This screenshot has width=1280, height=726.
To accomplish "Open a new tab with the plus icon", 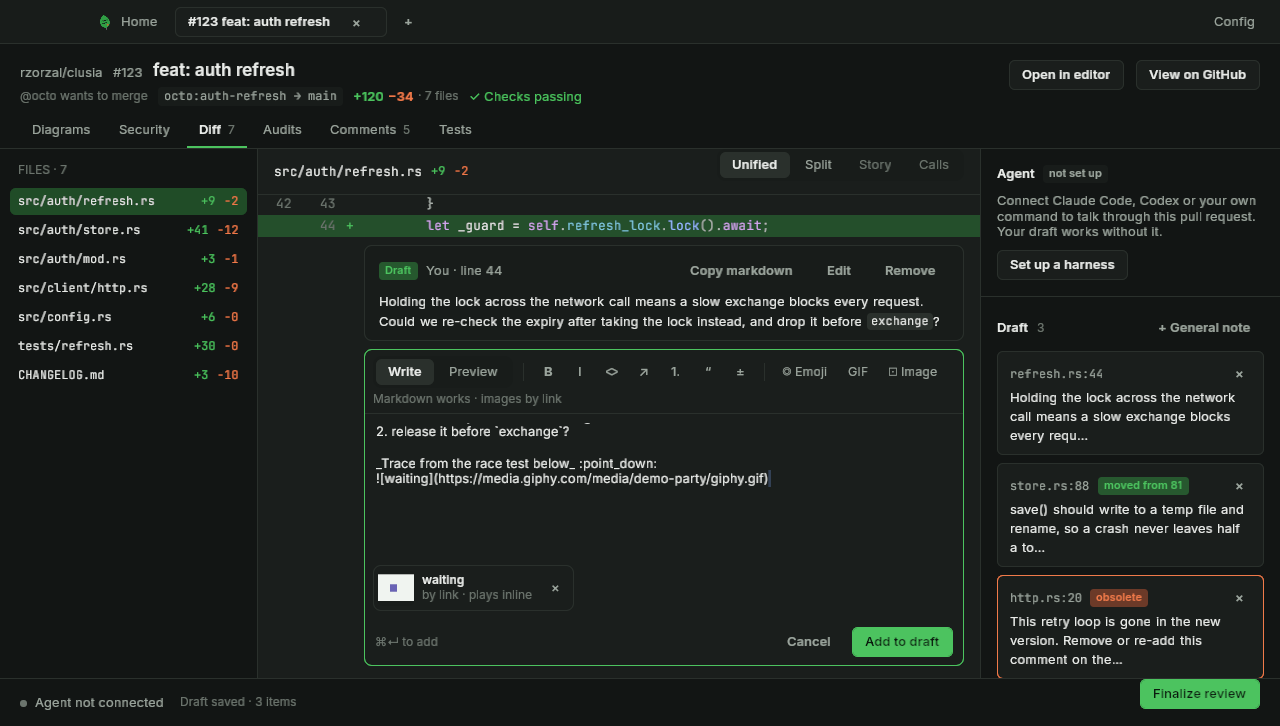I will pyautogui.click(x=408, y=22).
